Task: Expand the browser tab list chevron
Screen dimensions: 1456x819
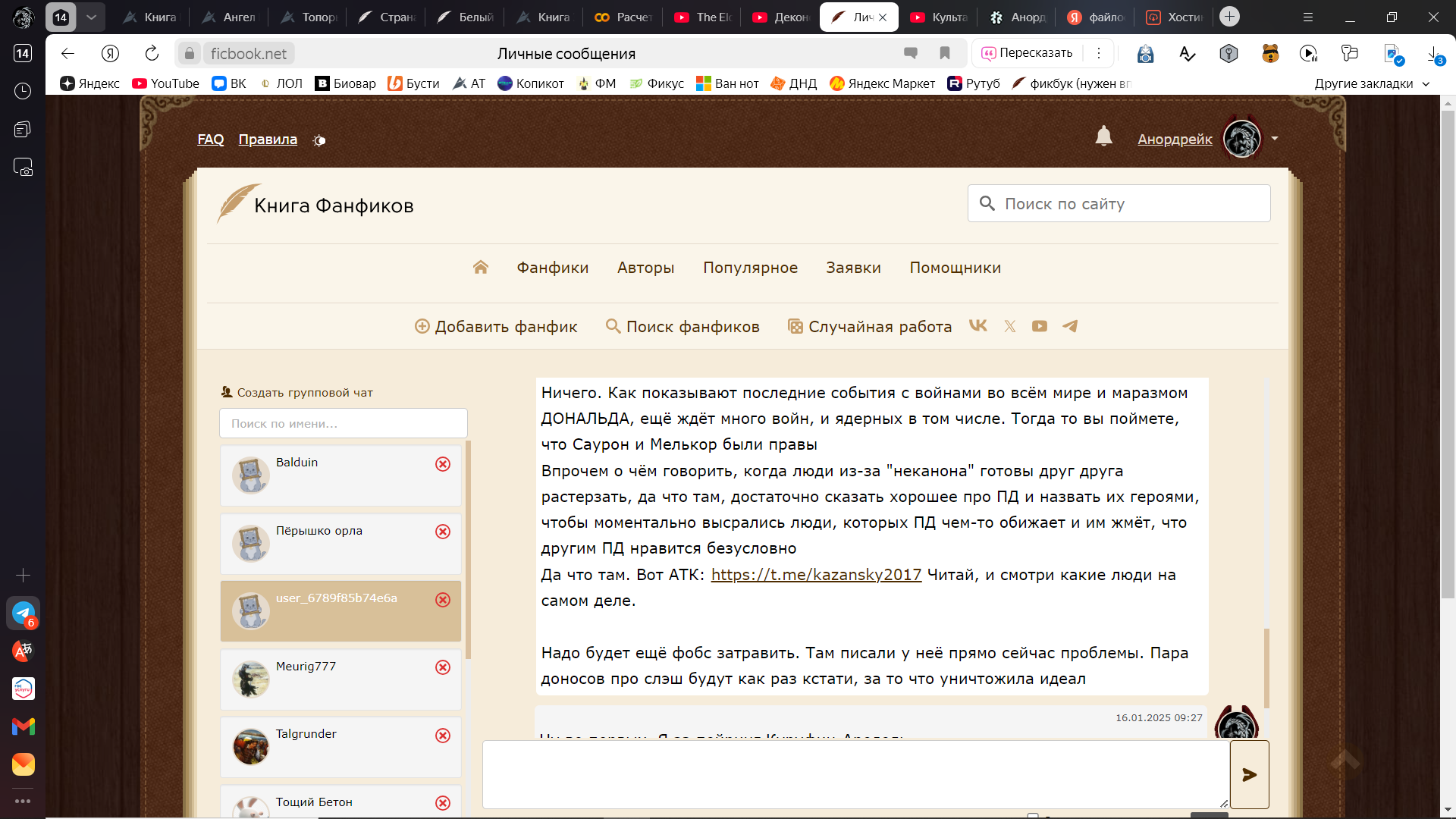Action: [91, 17]
